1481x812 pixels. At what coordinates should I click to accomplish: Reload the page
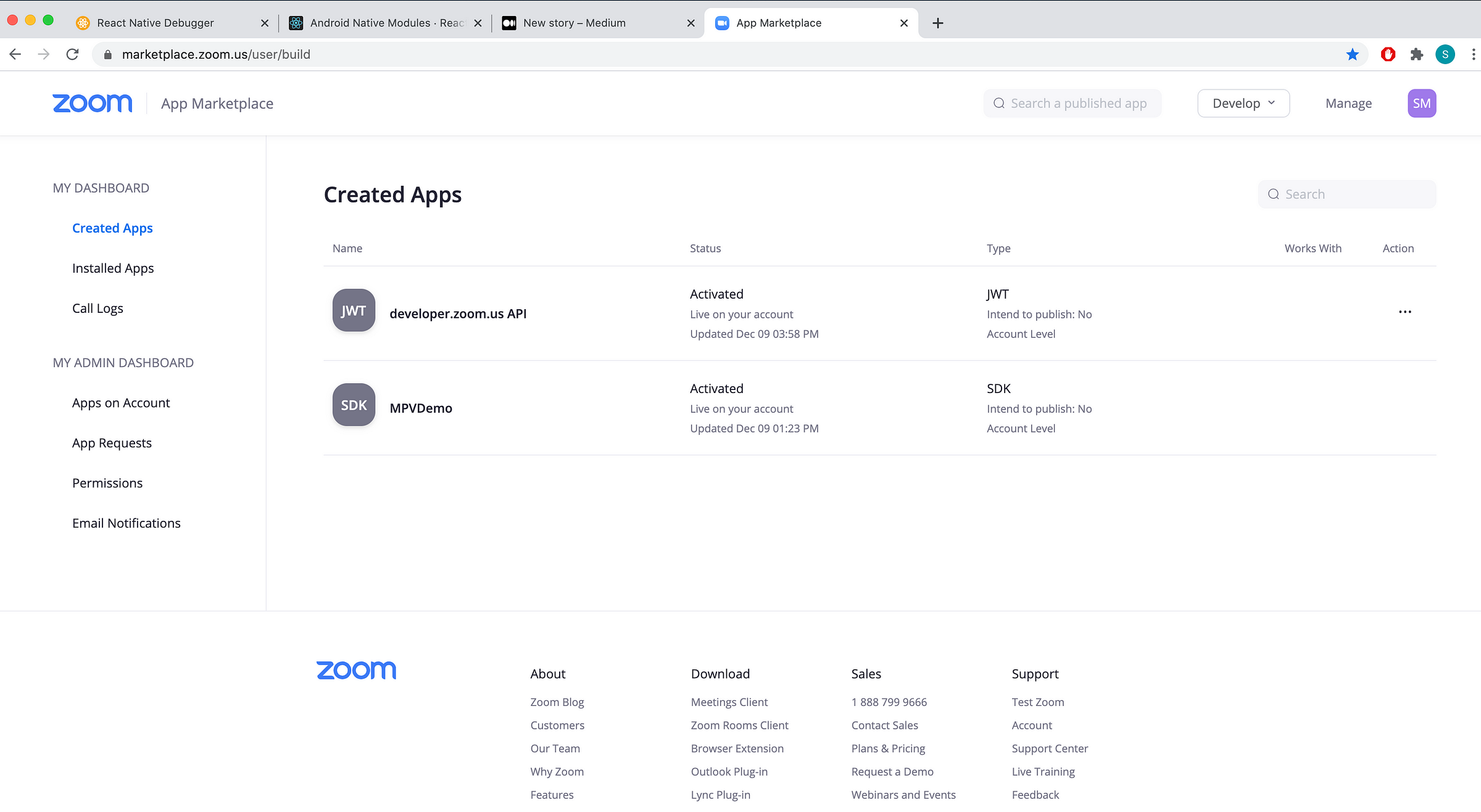(x=72, y=54)
